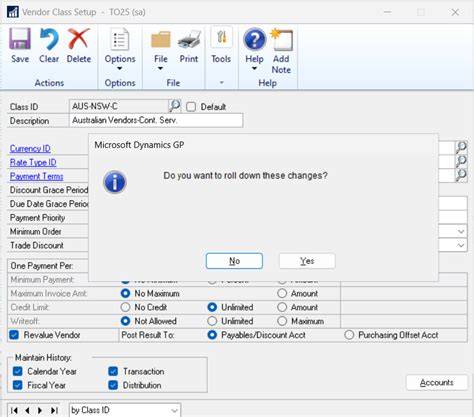This screenshot has height=417, width=474.
Task: Click the red Delete icon
Action: coord(79,39)
